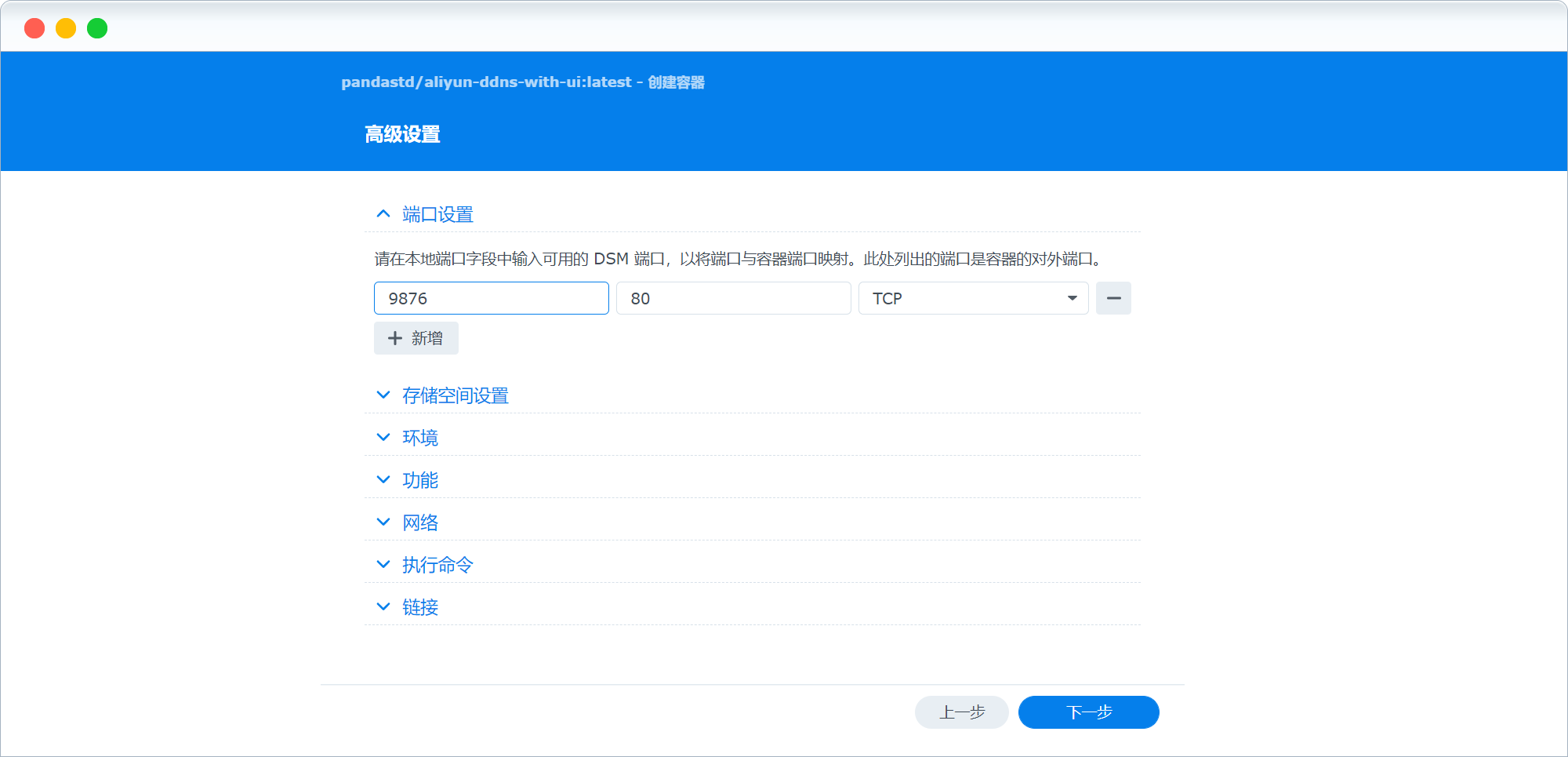This screenshot has height=757, width=1568.
Task: Collapse the 端口设置 section
Action: point(435,213)
